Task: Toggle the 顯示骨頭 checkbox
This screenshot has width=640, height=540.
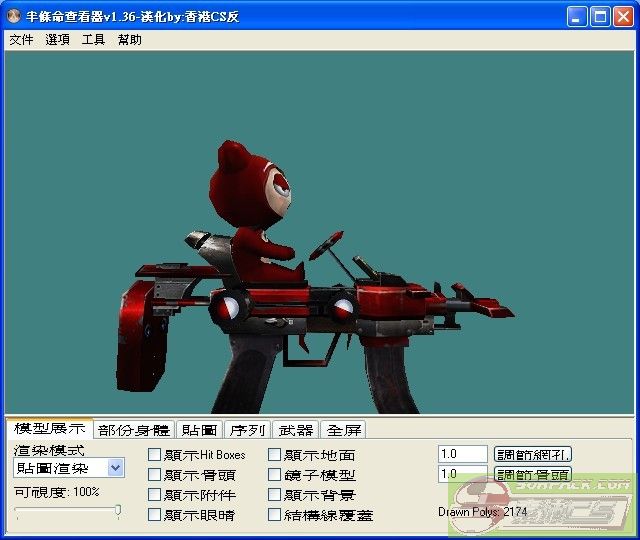Action: (x=155, y=475)
